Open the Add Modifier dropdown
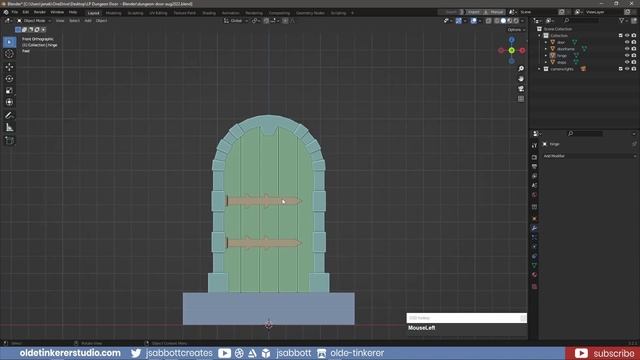Image resolution: width=640 pixels, height=360 pixels. [x=589, y=156]
